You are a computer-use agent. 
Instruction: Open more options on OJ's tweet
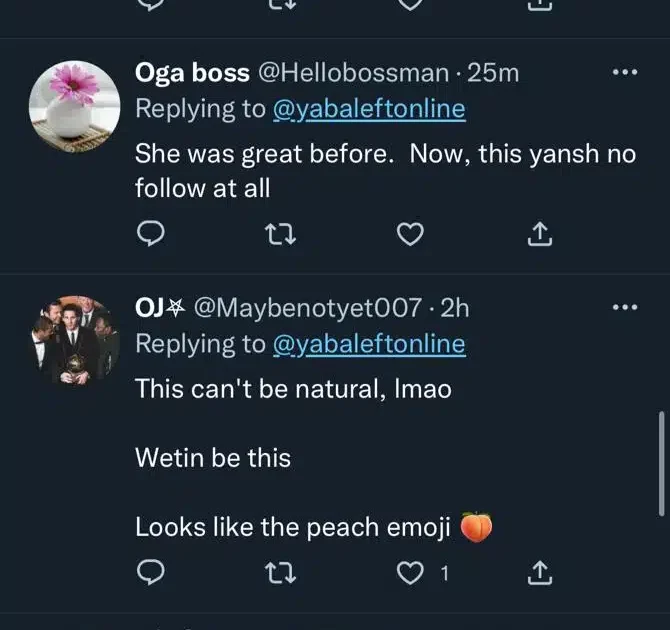[x=624, y=307]
